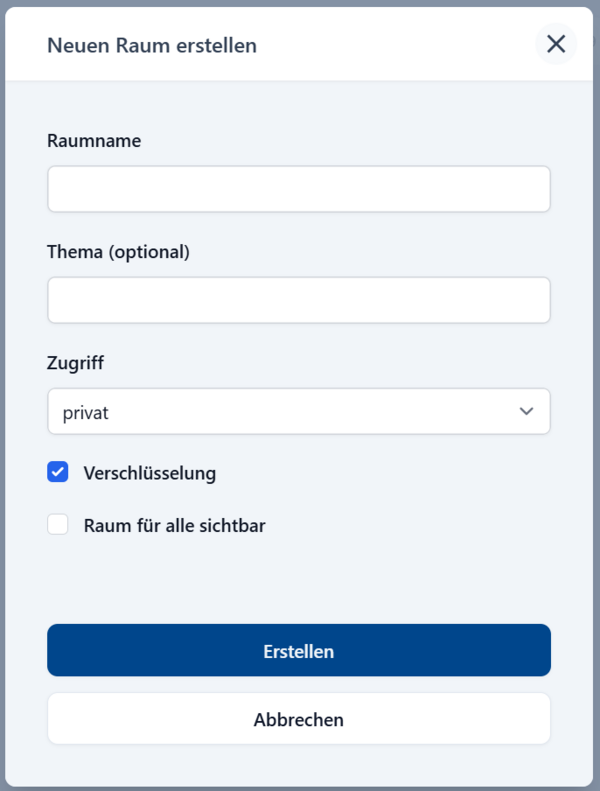Open the Zugriff dropdown showing privat
600x791 pixels.
(x=298, y=411)
